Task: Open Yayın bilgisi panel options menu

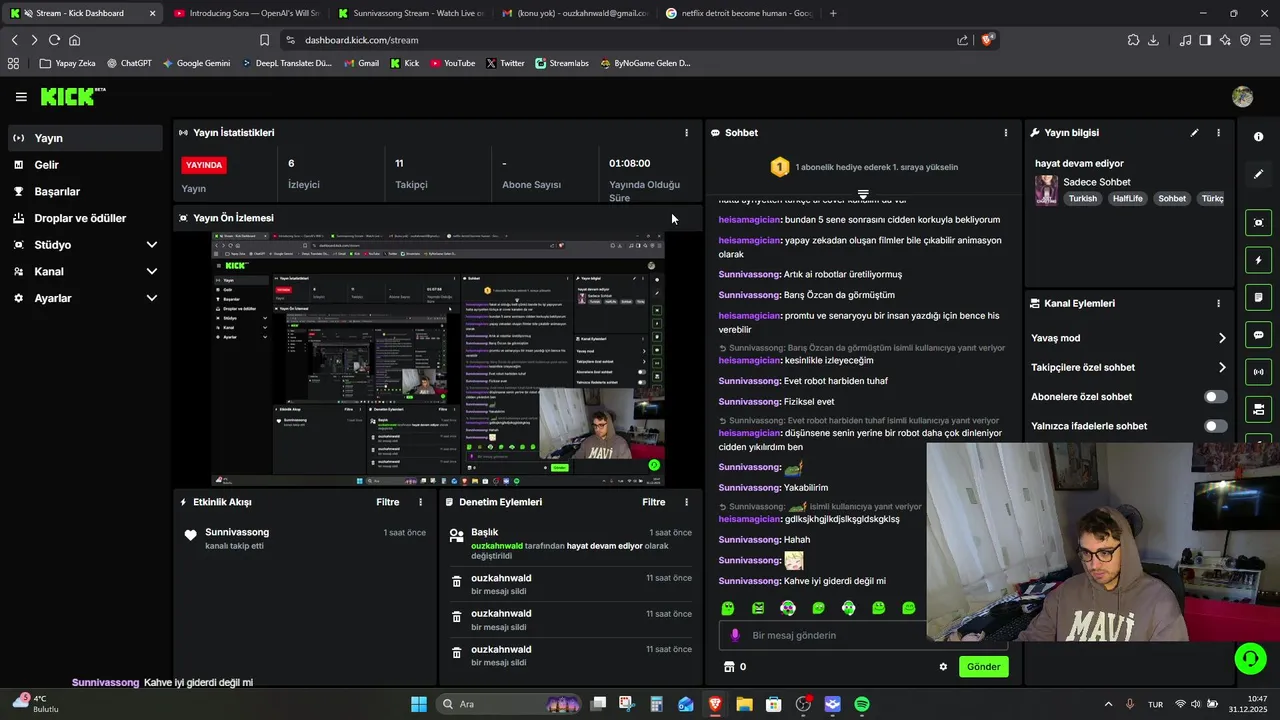Action: 1218,132
